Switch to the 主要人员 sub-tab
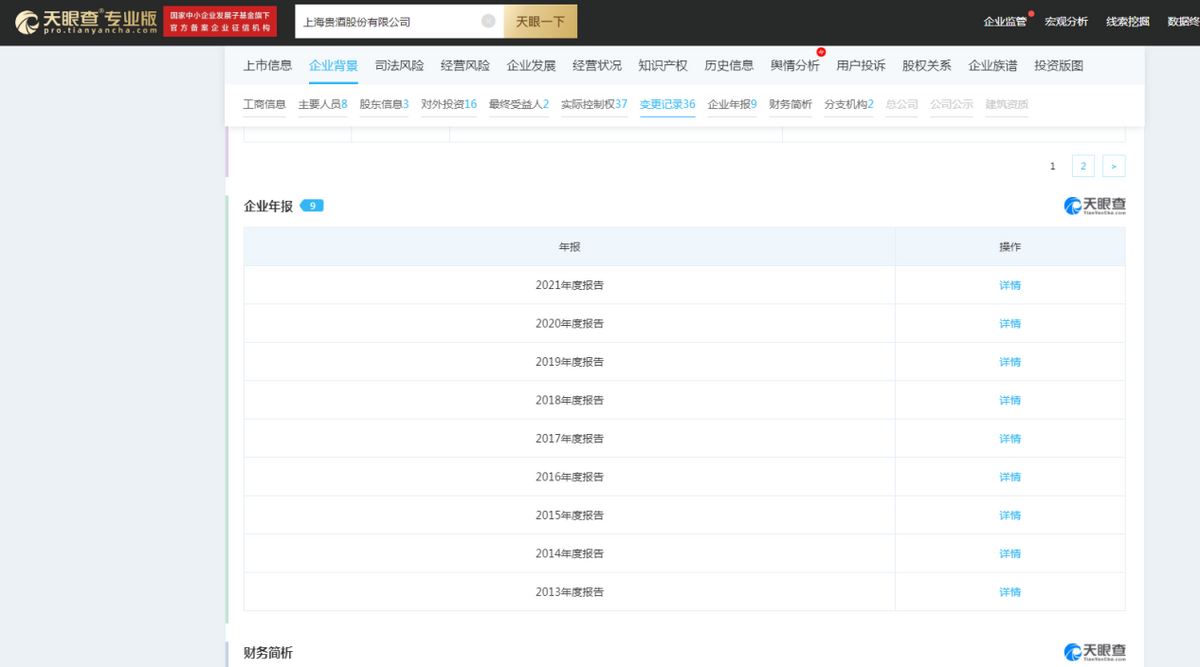The image size is (1200, 667). click(x=321, y=104)
